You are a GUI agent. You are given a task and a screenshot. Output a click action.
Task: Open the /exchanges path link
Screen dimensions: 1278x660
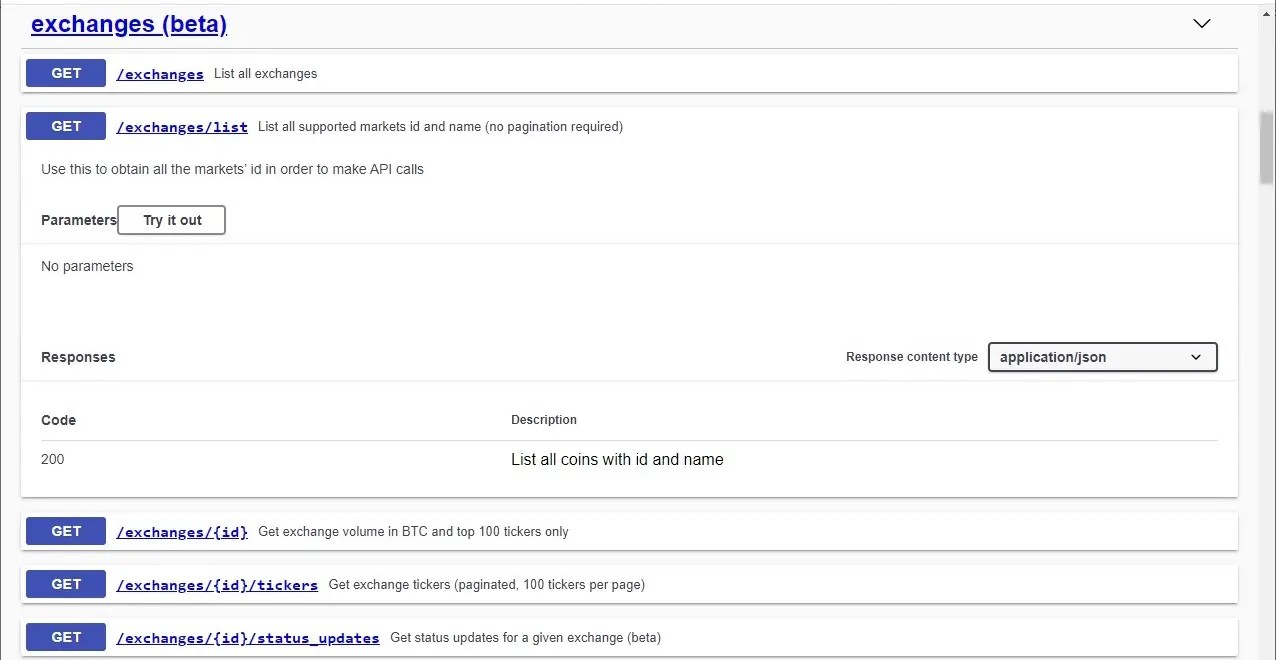[x=160, y=74]
